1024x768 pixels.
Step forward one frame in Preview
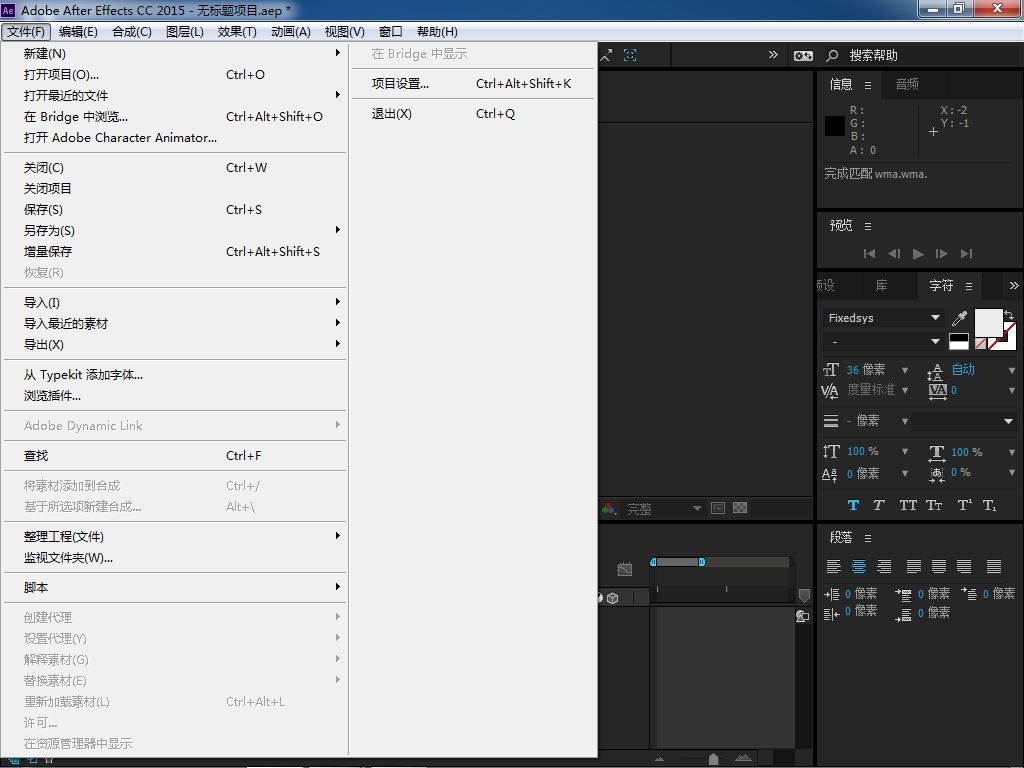point(941,253)
